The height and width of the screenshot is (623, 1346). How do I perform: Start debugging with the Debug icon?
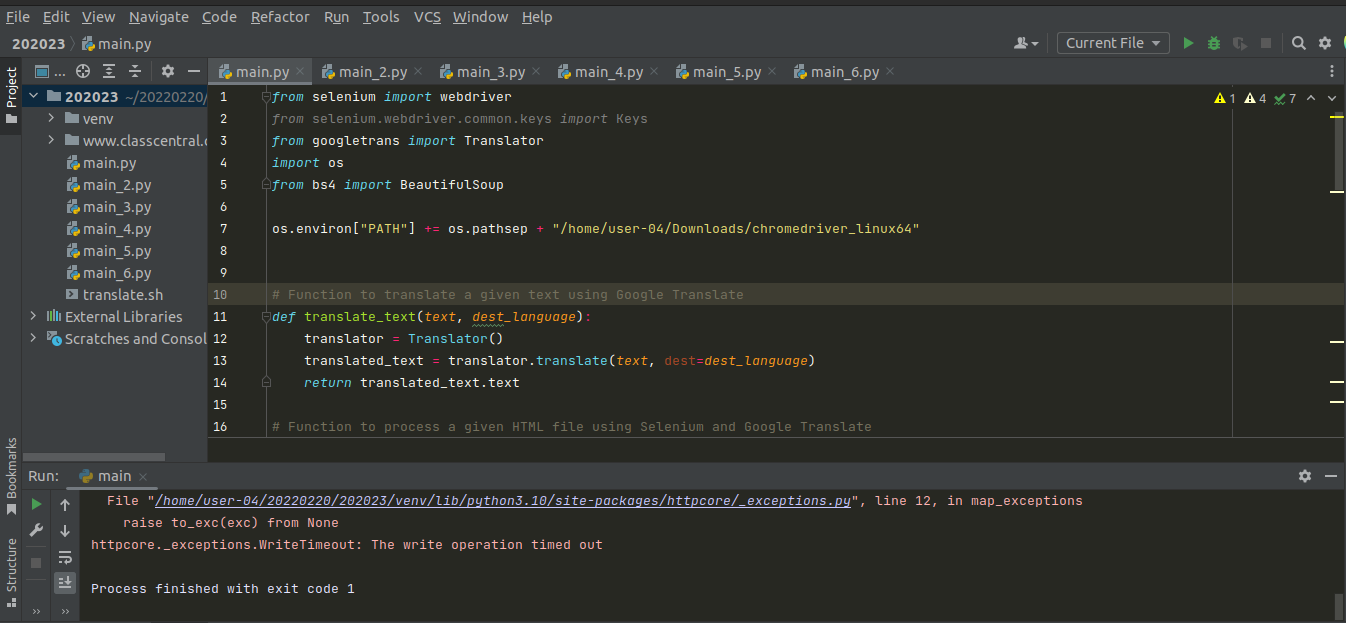click(x=1213, y=43)
